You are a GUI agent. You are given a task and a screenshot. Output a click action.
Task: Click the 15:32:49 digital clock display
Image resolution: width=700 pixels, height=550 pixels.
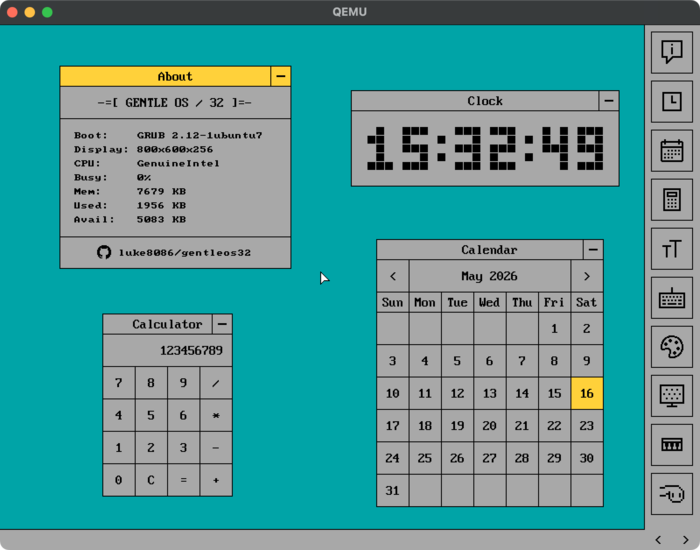pyautogui.click(x=485, y=148)
